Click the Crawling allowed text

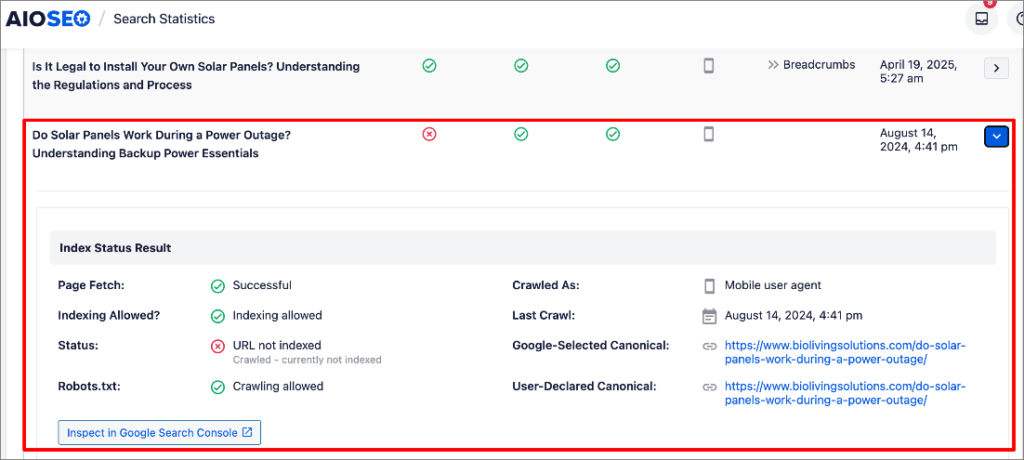click(x=278, y=386)
